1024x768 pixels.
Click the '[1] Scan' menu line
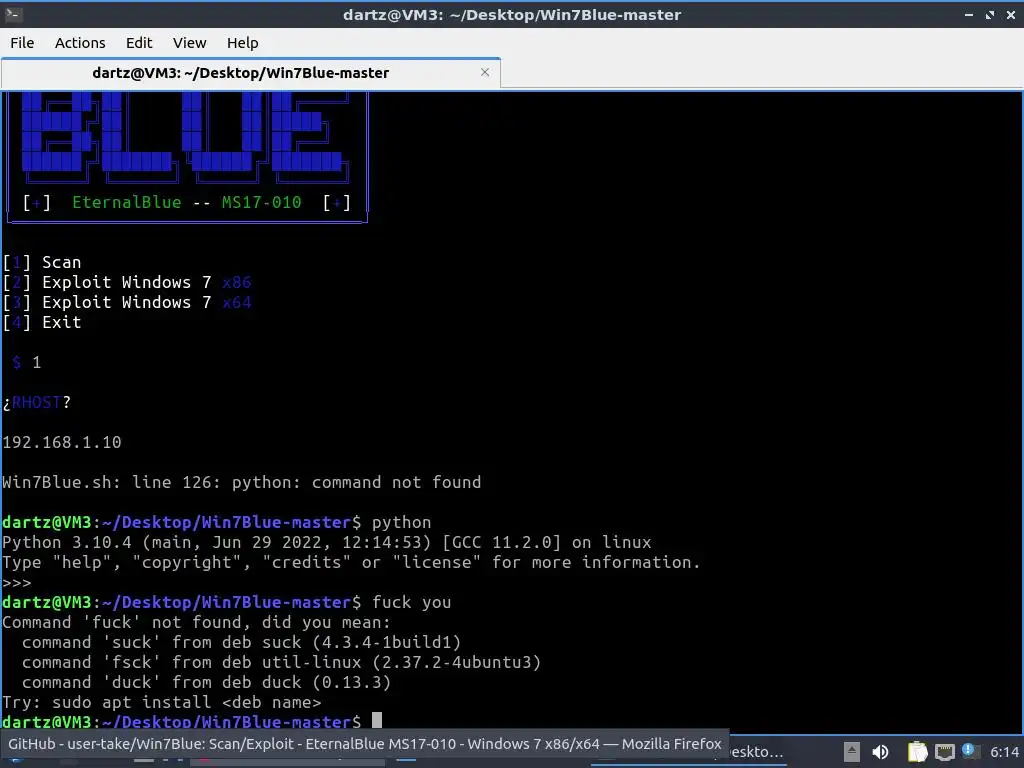[x=42, y=263]
